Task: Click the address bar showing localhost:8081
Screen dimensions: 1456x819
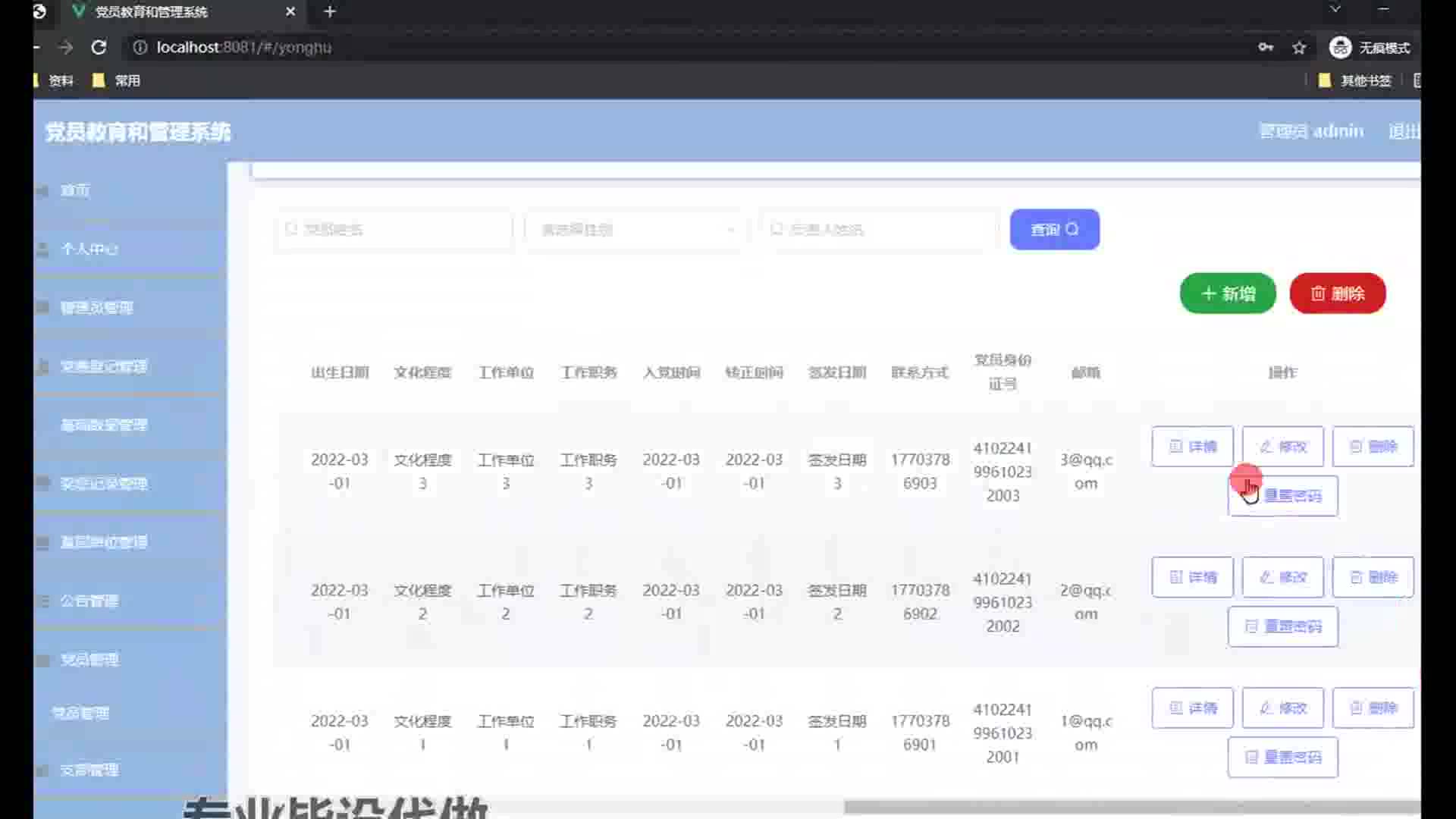Action: [x=682, y=47]
